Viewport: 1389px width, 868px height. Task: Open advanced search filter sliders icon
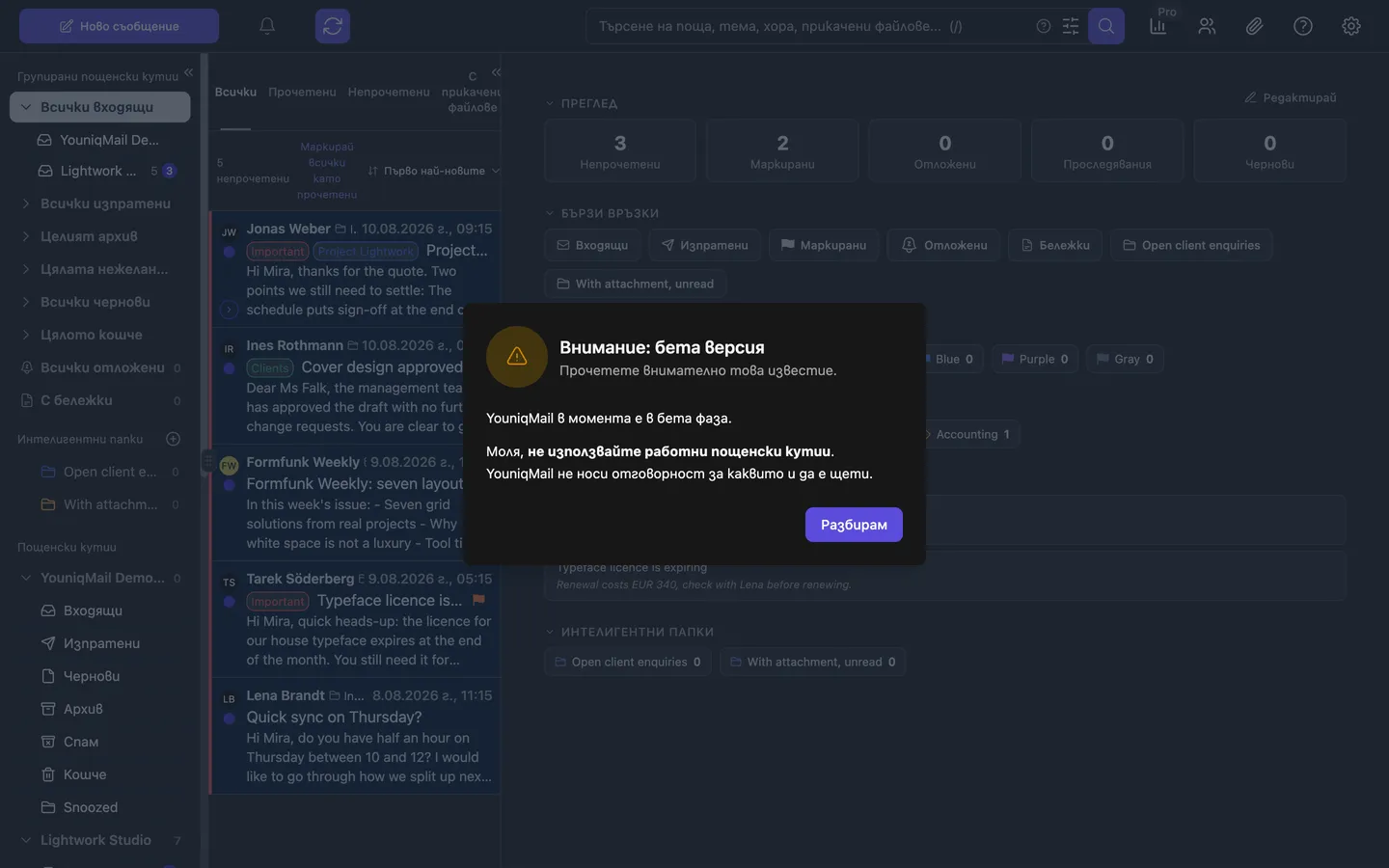click(x=1071, y=26)
